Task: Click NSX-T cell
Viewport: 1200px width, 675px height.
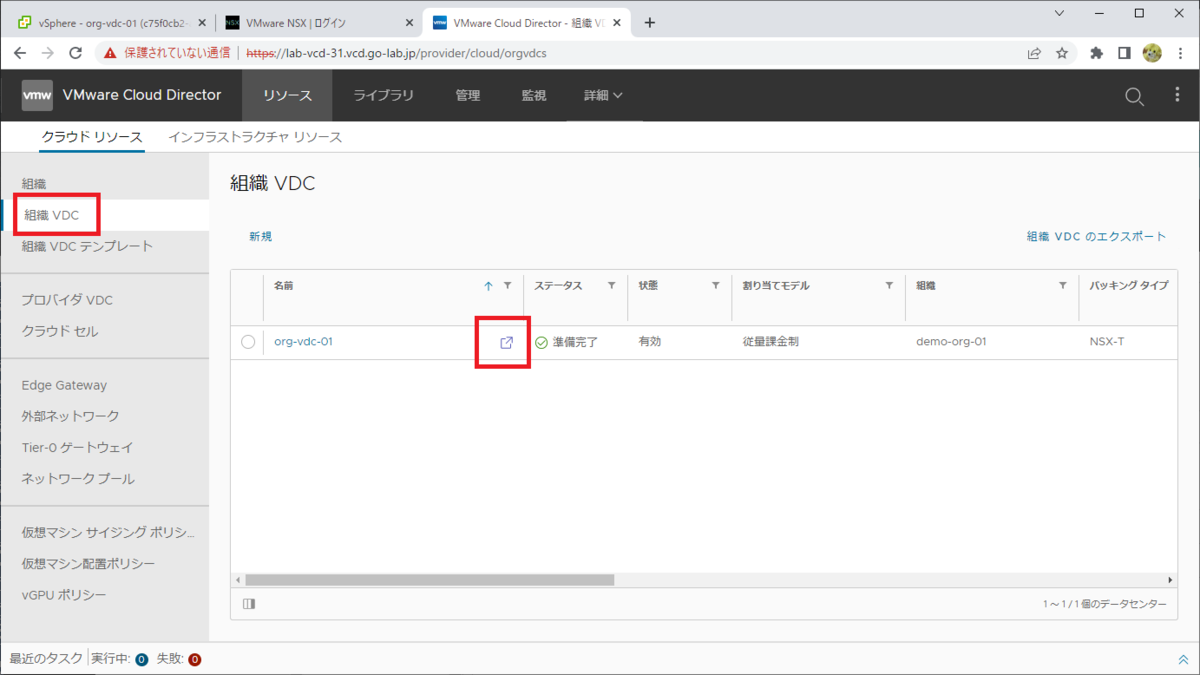Action: (1107, 342)
